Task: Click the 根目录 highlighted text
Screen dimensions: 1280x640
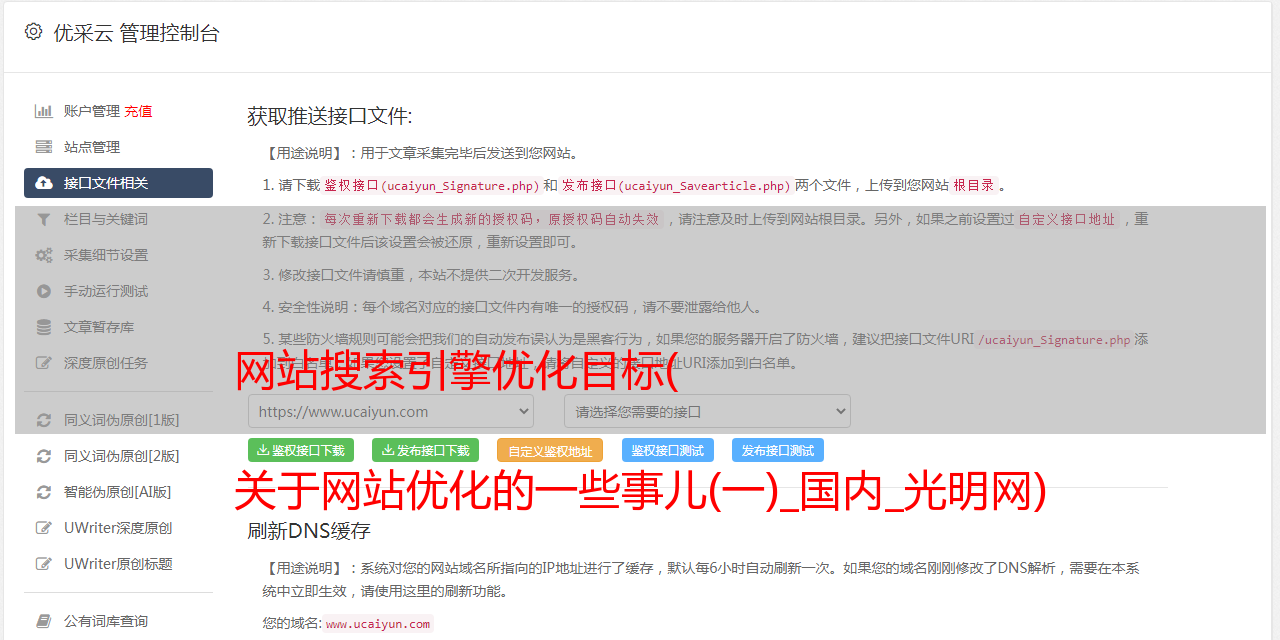Action: pyautogui.click(x=974, y=185)
